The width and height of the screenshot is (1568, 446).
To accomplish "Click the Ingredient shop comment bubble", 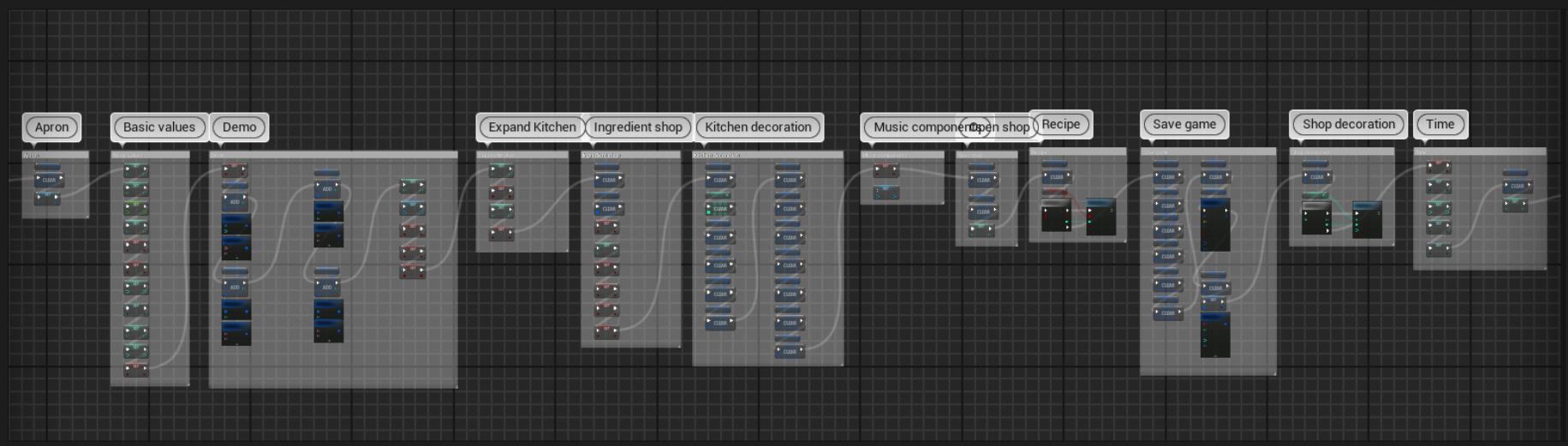I will point(638,127).
